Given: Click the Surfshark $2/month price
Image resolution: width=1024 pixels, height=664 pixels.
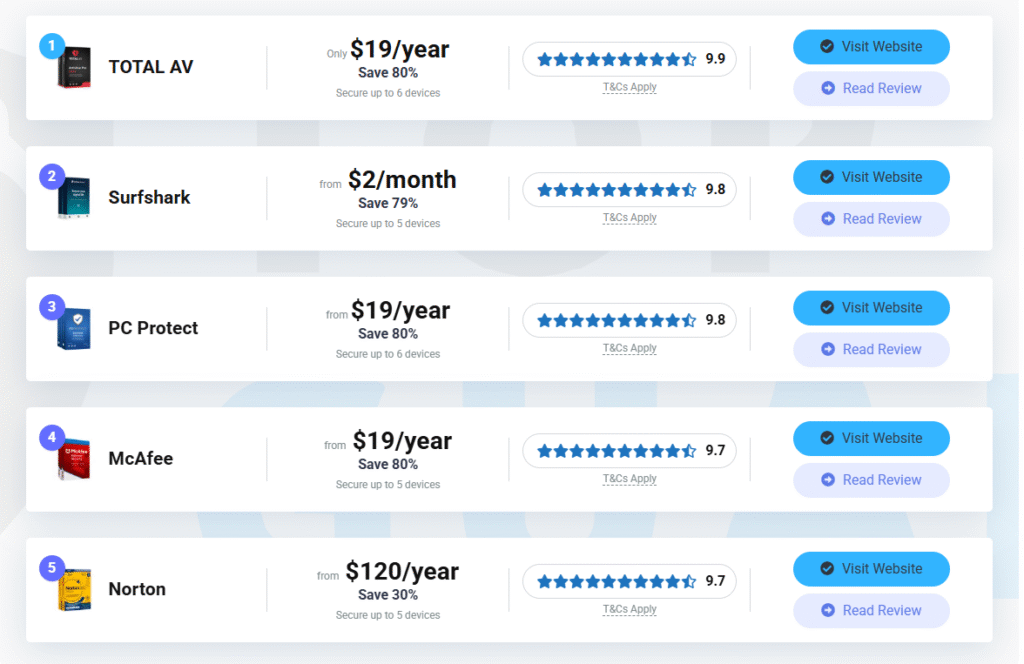Looking at the screenshot, I should (x=402, y=180).
